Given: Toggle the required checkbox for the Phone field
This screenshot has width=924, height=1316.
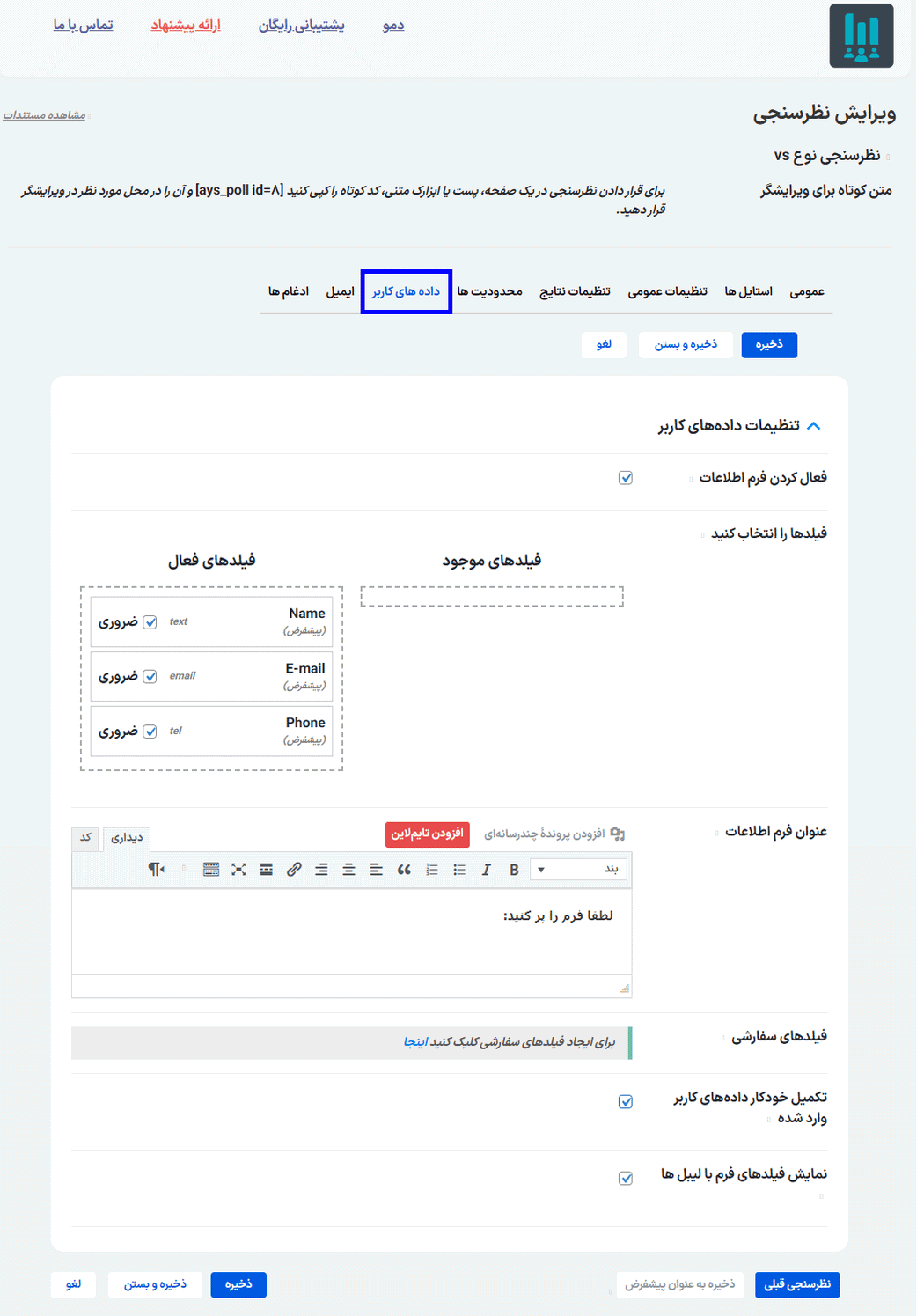Looking at the screenshot, I should coord(150,732).
